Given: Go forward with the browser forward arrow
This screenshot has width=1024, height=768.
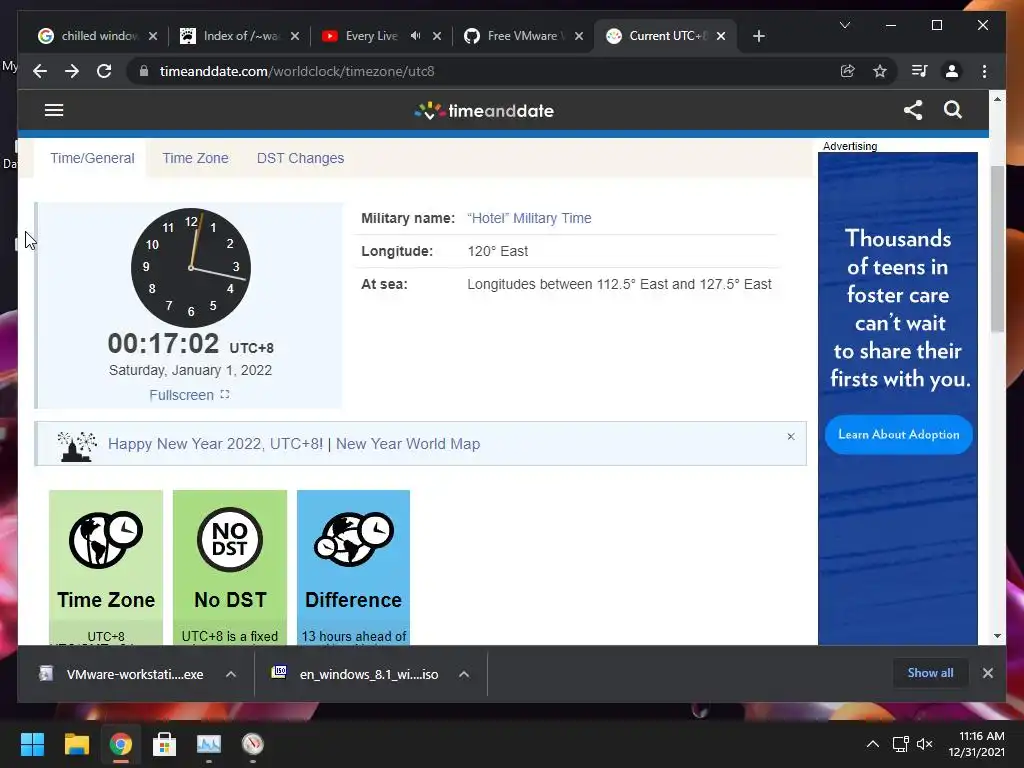Looking at the screenshot, I should pyautogui.click(x=72, y=71).
